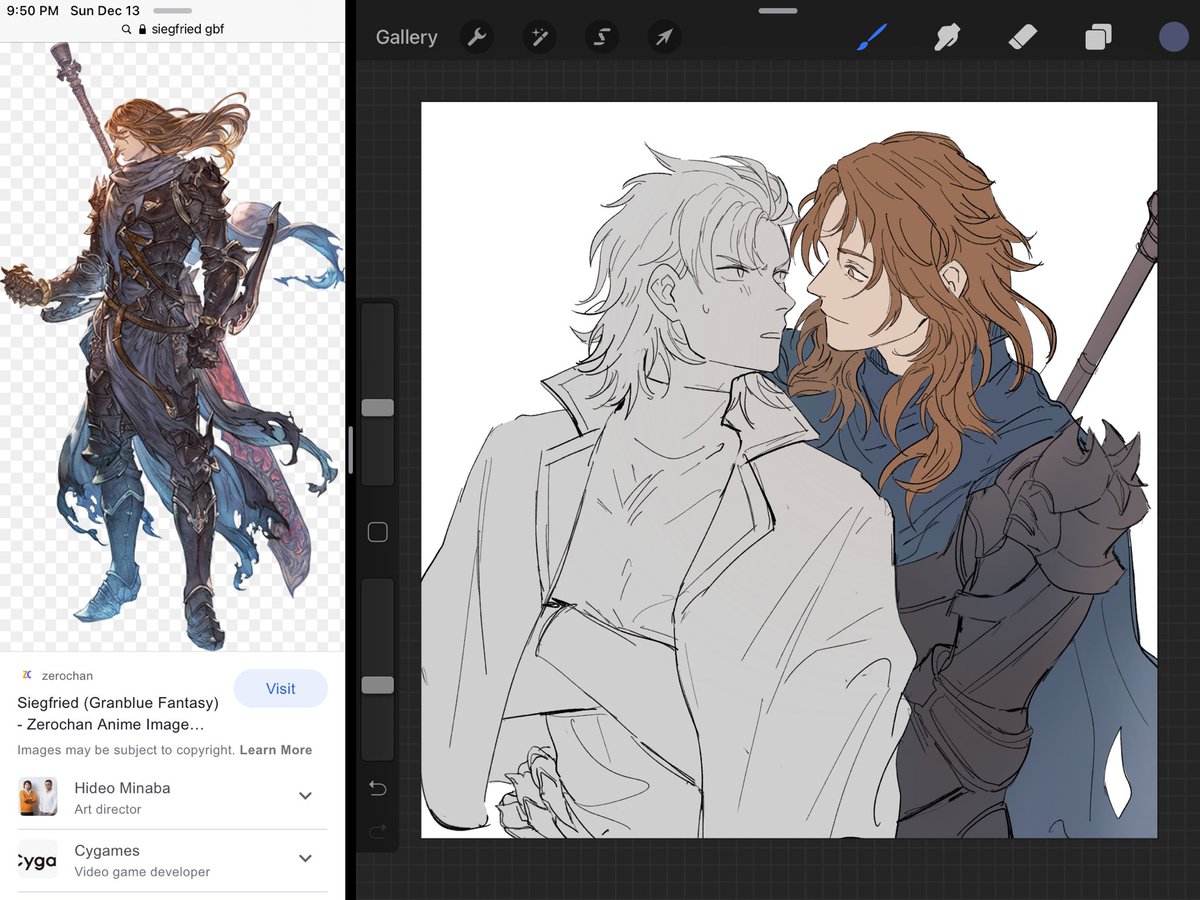This screenshot has height=900, width=1200.
Task: Open the Siegfried reference image in browser
Action: click(x=172, y=348)
